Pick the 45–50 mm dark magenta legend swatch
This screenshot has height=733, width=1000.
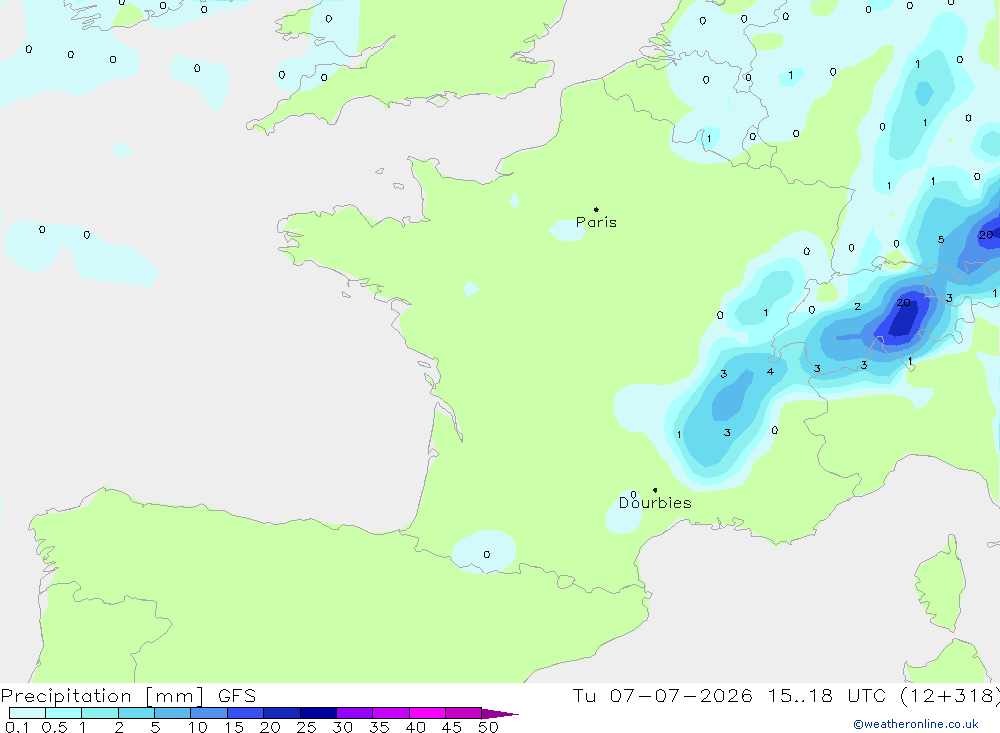point(464,713)
